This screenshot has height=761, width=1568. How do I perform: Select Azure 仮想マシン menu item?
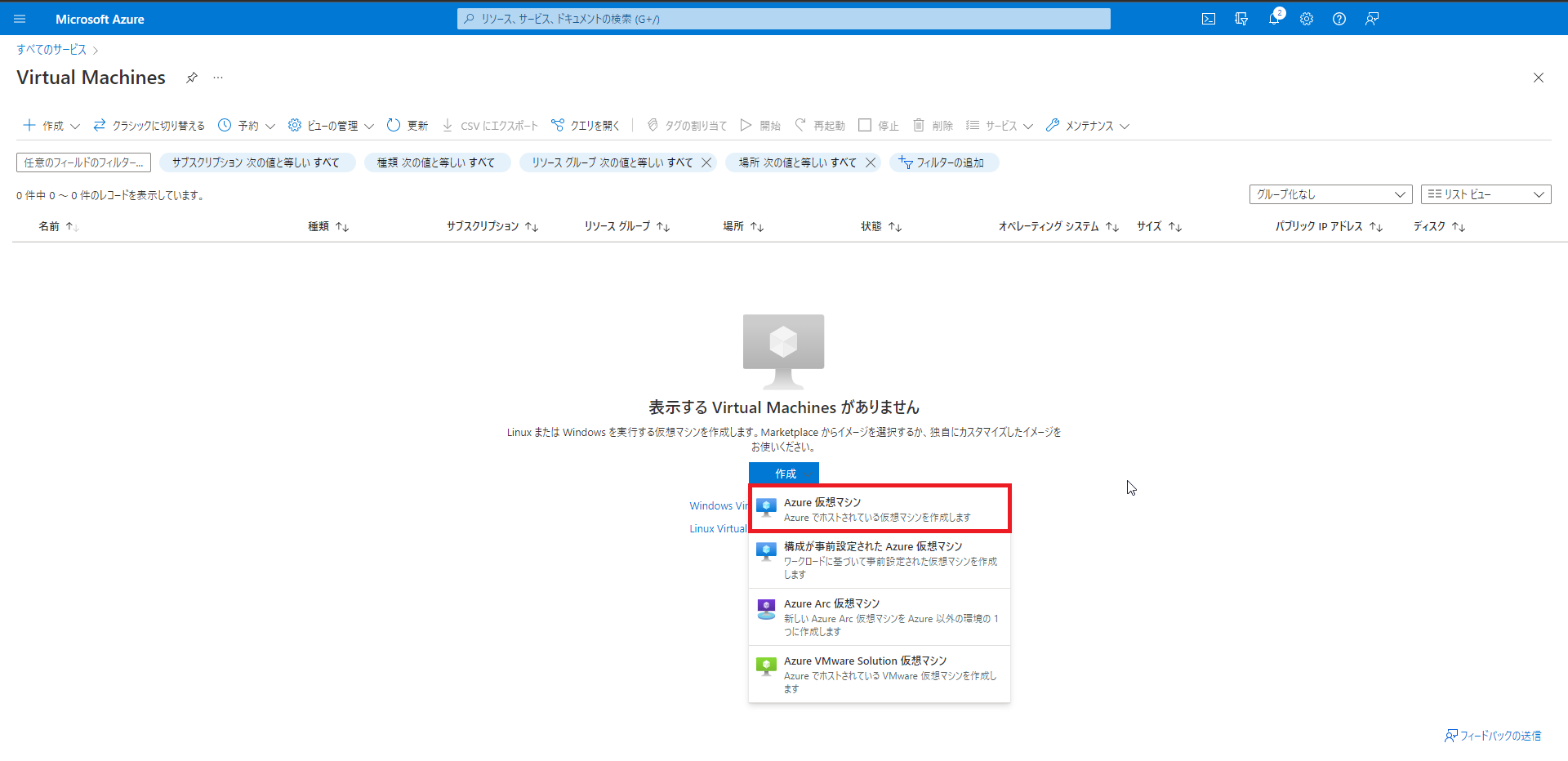click(880, 509)
